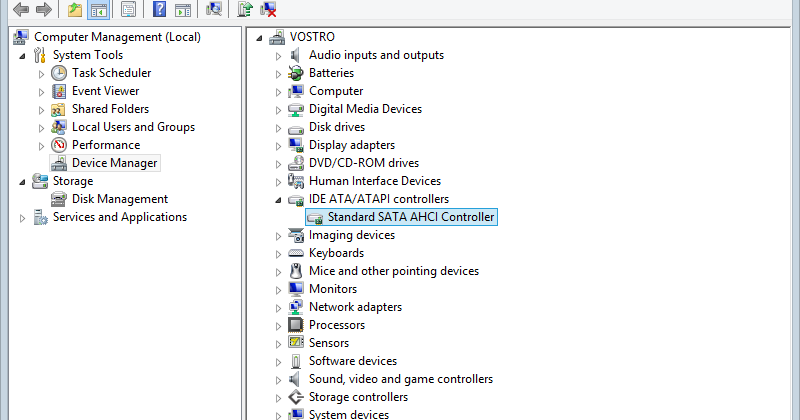Click the blue Help question mark icon
The height and width of the screenshot is (420, 800).
click(159, 9)
